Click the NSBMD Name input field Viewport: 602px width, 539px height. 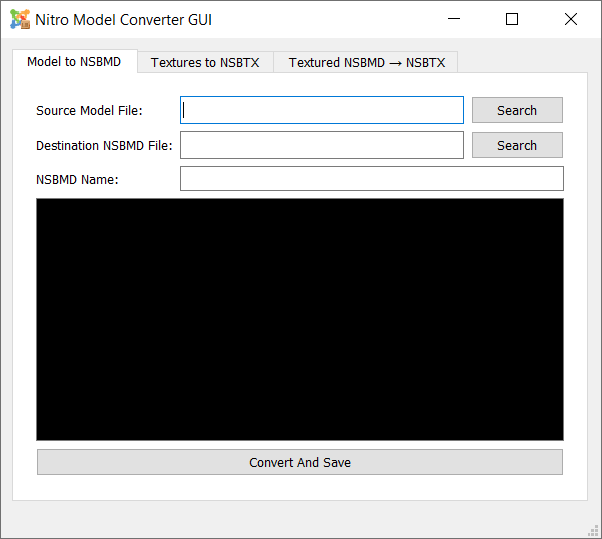click(x=372, y=179)
